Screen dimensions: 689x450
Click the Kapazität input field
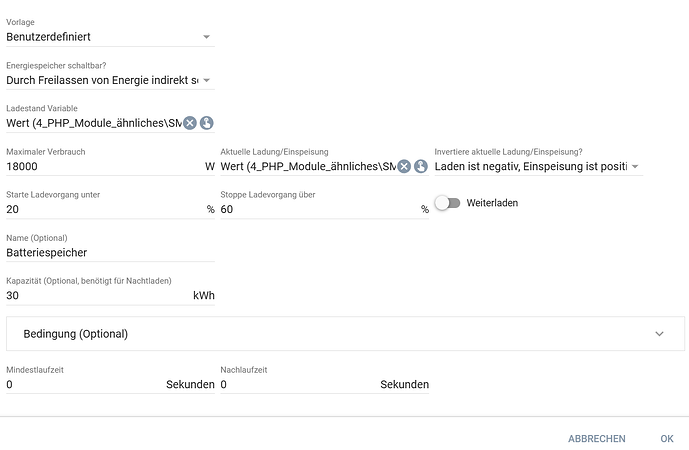click(x=95, y=296)
